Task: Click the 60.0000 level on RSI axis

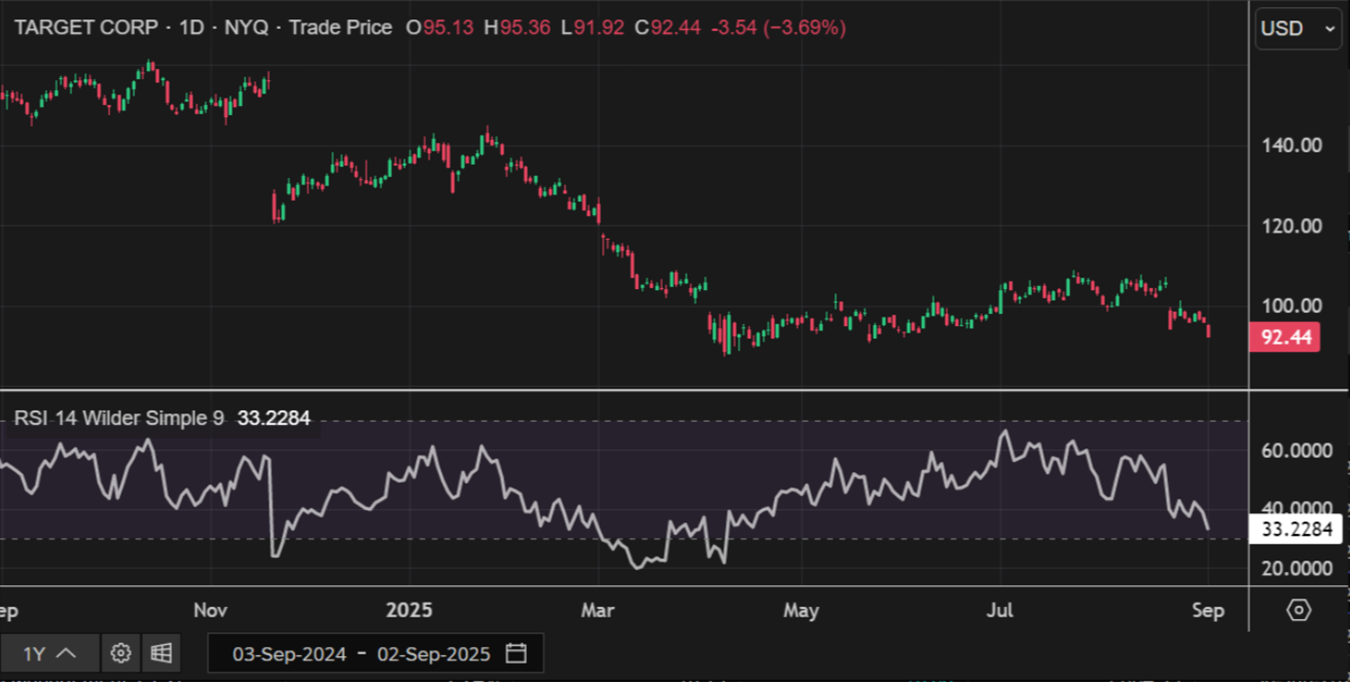Action: point(1297,451)
